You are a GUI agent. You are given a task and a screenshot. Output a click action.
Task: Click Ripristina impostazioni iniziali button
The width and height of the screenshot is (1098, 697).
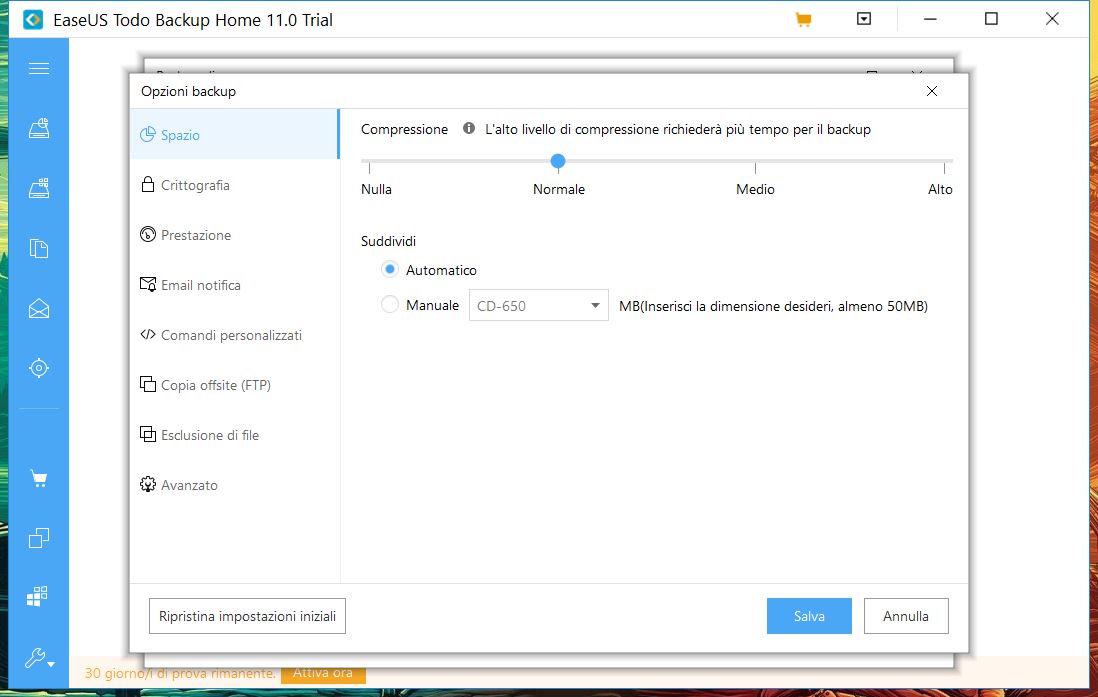pyautogui.click(x=247, y=616)
